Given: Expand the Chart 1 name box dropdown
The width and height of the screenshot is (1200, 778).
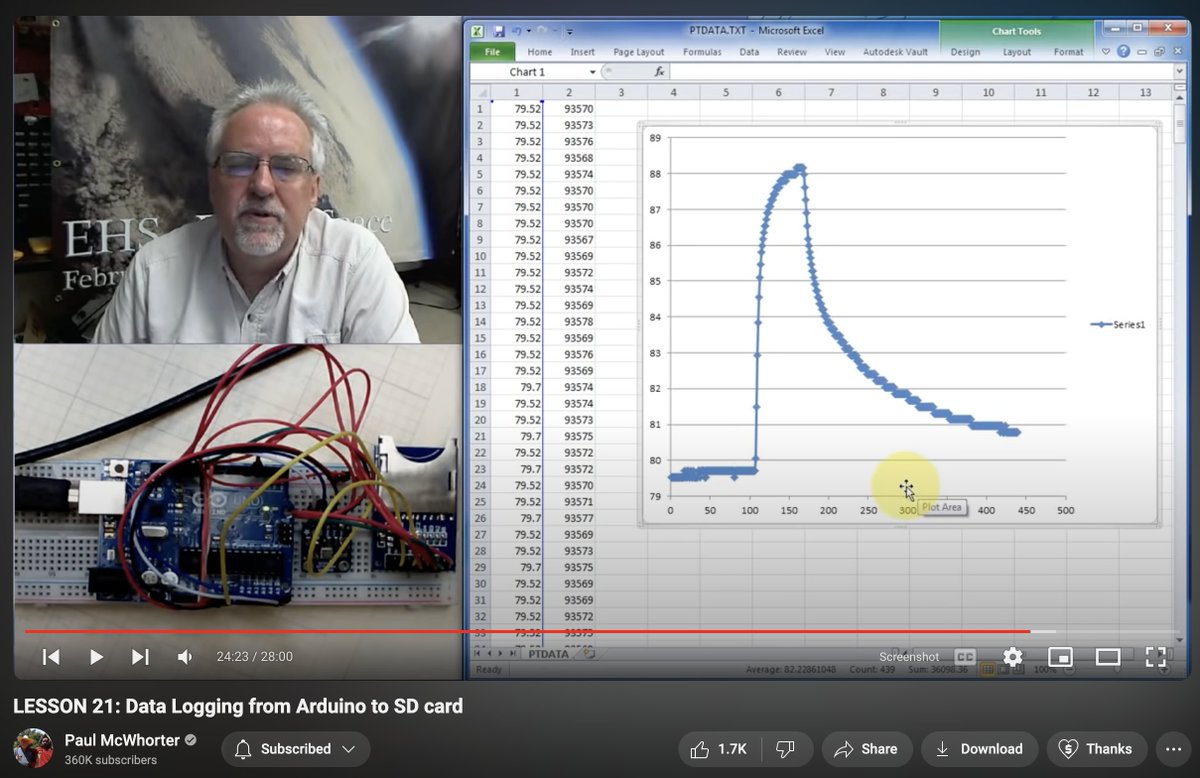Looking at the screenshot, I should click(x=592, y=72).
